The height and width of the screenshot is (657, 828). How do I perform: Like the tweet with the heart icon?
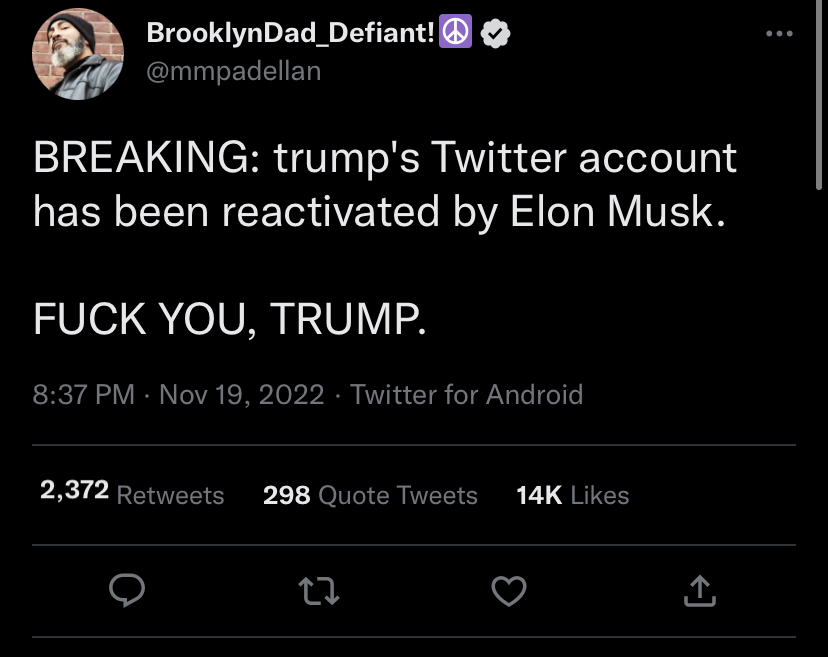click(x=509, y=590)
